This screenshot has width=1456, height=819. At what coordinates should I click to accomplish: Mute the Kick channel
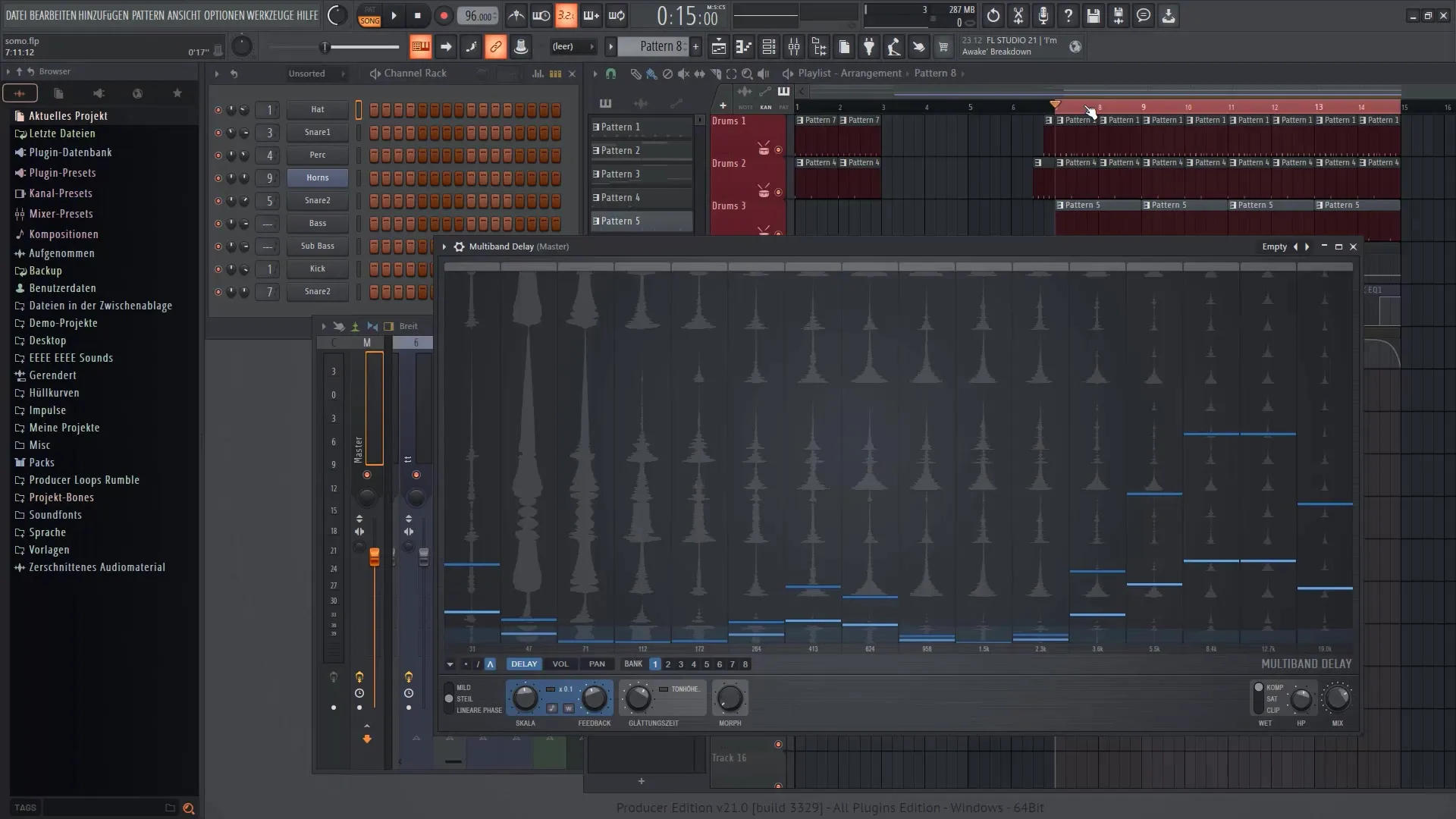click(x=218, y=269)
